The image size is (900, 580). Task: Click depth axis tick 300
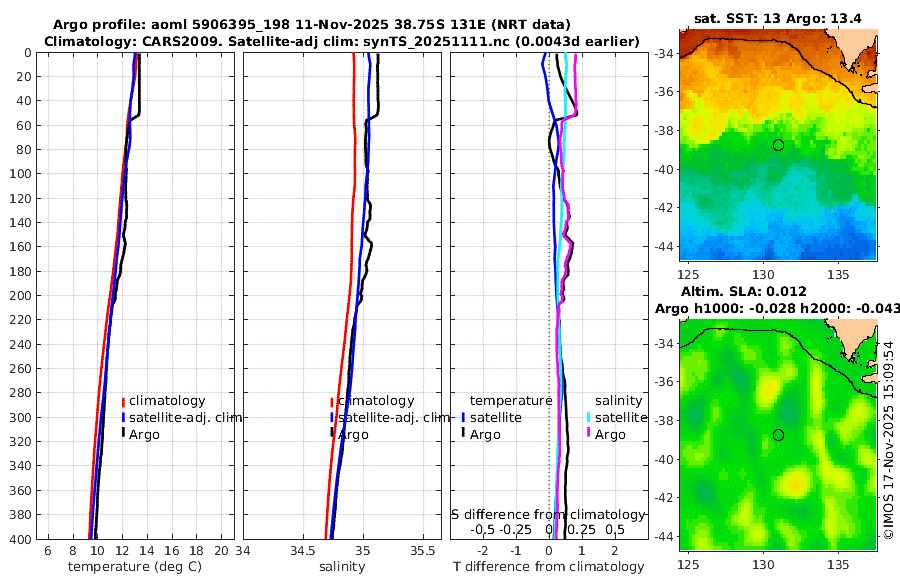click(20, 417)
